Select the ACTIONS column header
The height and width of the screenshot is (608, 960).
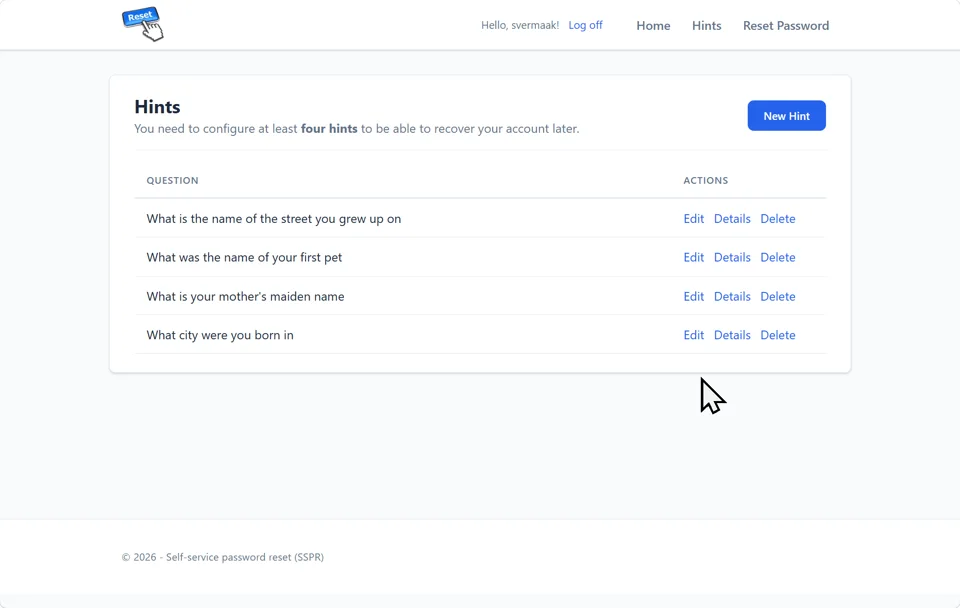(x=706, y=181)
